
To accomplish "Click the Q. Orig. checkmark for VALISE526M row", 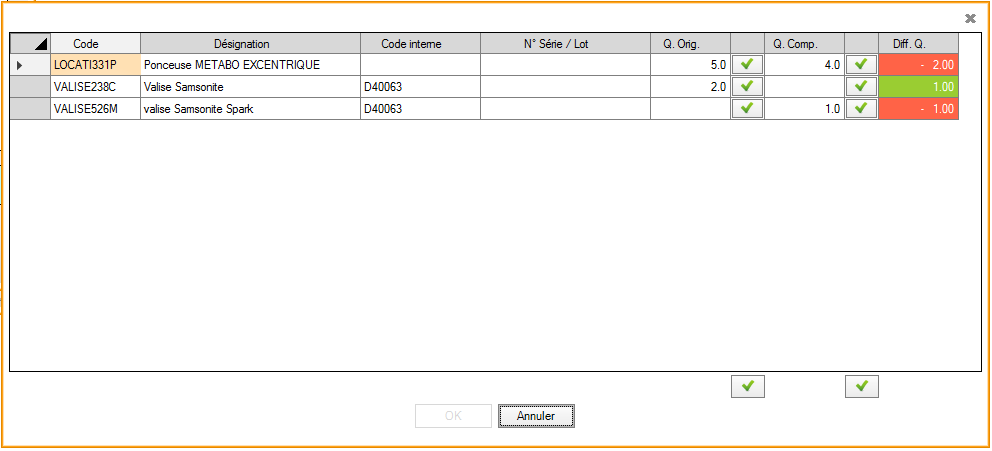I will point(747,108).
